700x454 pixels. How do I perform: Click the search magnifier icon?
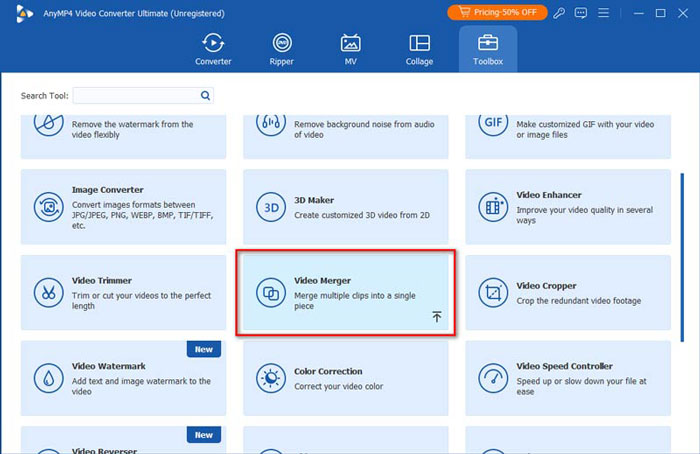pos(205,96)
